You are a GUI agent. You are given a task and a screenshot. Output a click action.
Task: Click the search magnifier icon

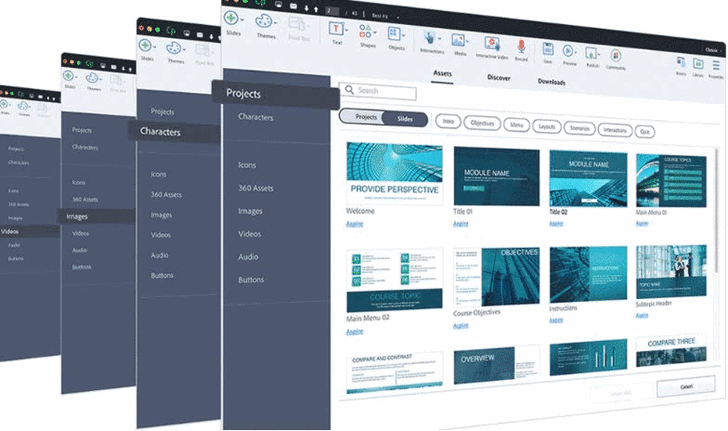pos(349,89)
